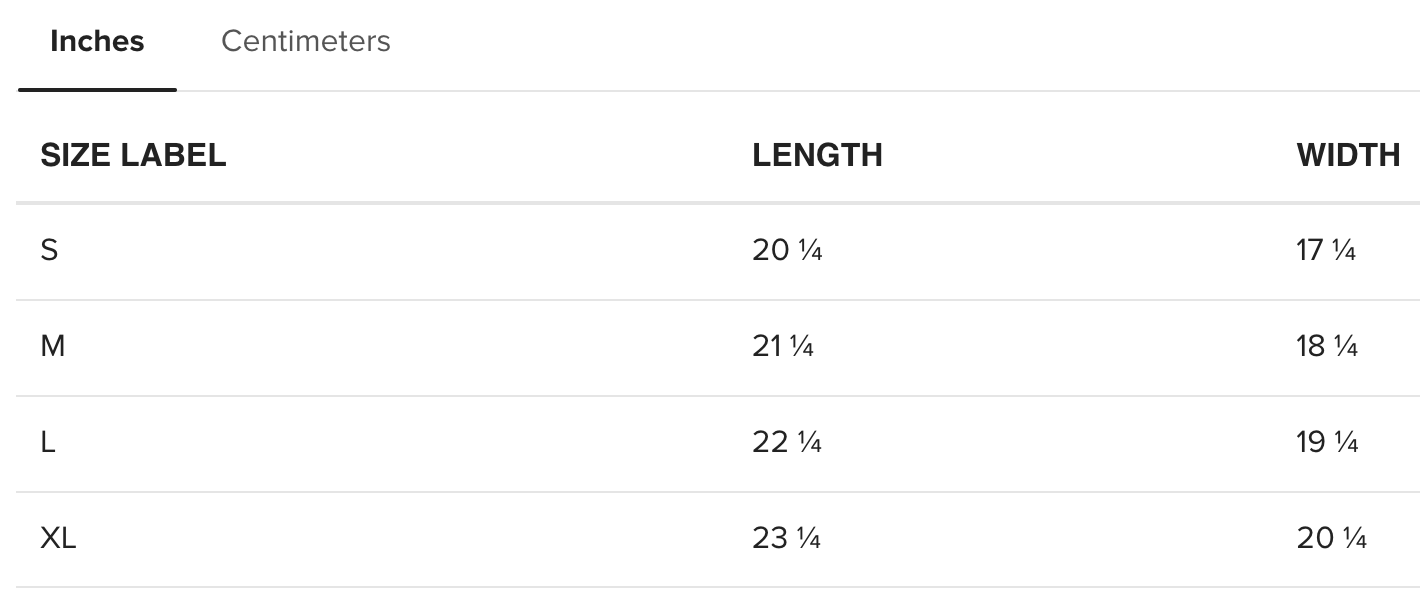Select the M size label cell

click(x=53, y=346)
